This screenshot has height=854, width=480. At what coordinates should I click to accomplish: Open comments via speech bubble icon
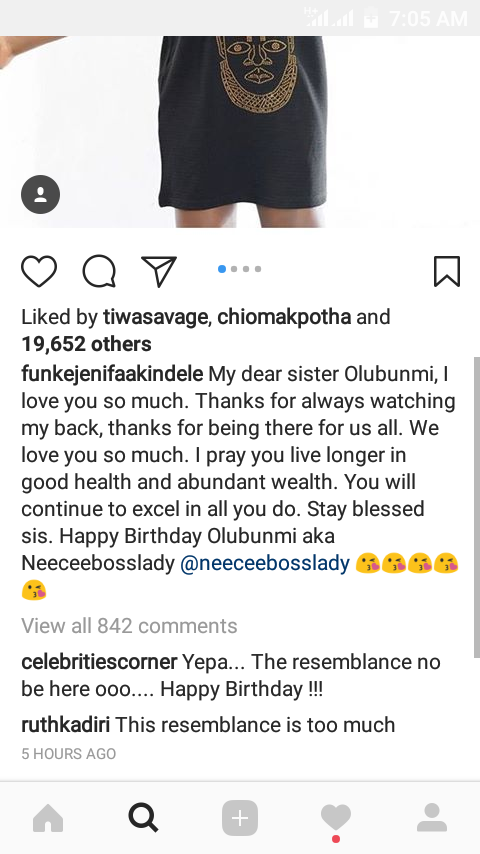click(x=99, y=271)
